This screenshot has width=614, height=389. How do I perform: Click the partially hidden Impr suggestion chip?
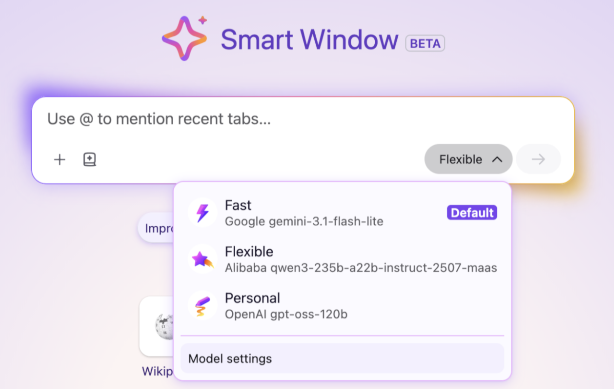156,228
